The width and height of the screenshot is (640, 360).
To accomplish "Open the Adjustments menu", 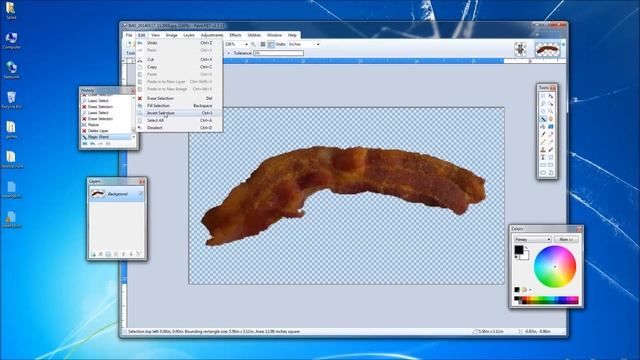I will pyautogui.click(x=212, y=35).
